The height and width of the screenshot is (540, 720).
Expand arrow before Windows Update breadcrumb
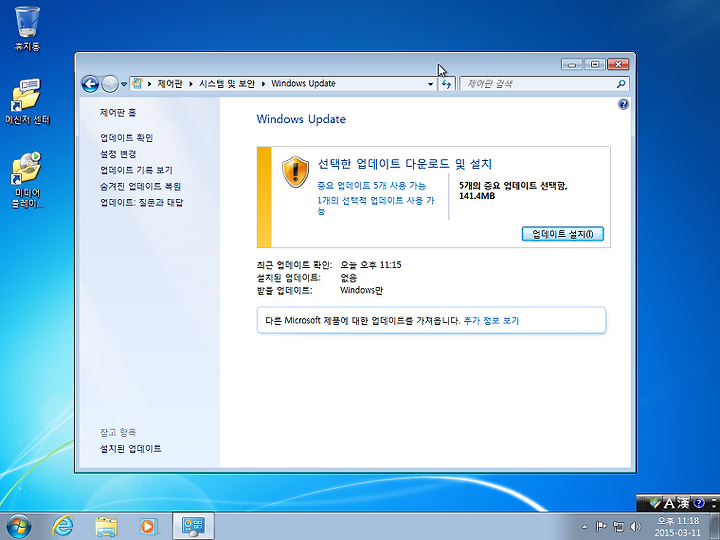[x=263, y=84]
